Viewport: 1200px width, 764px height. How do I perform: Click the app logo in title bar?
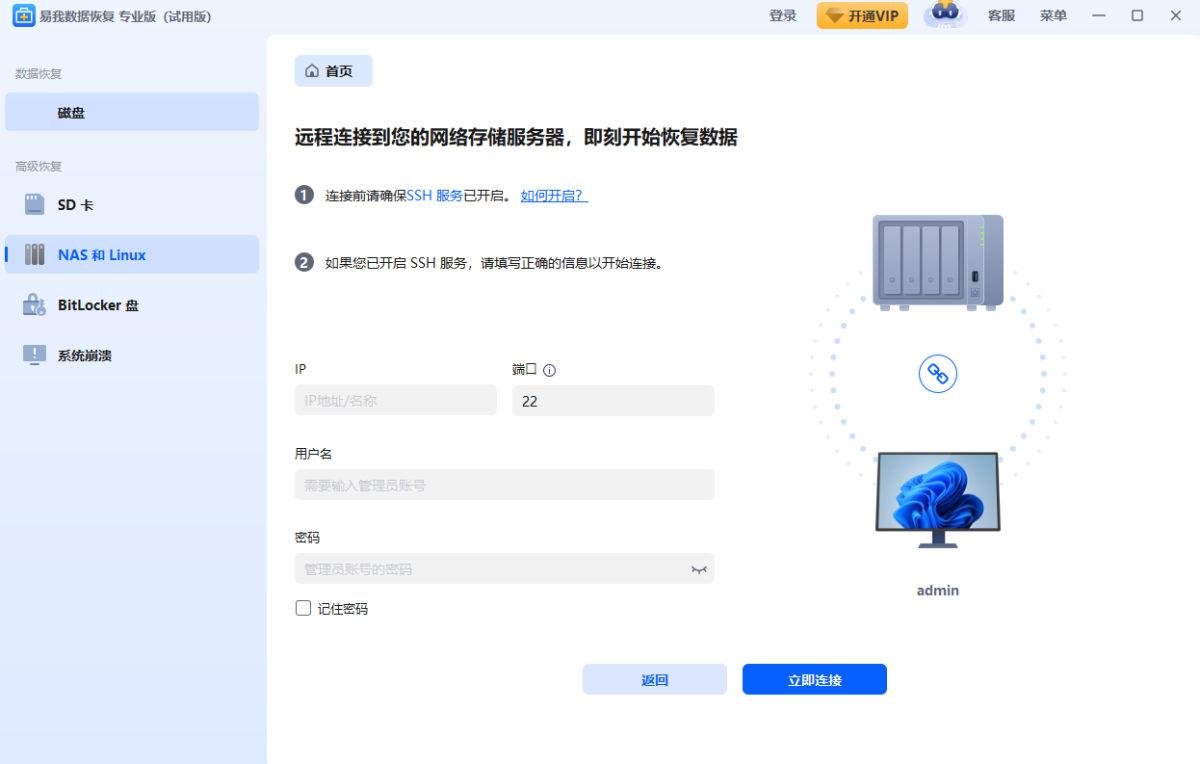pos(23,16)
